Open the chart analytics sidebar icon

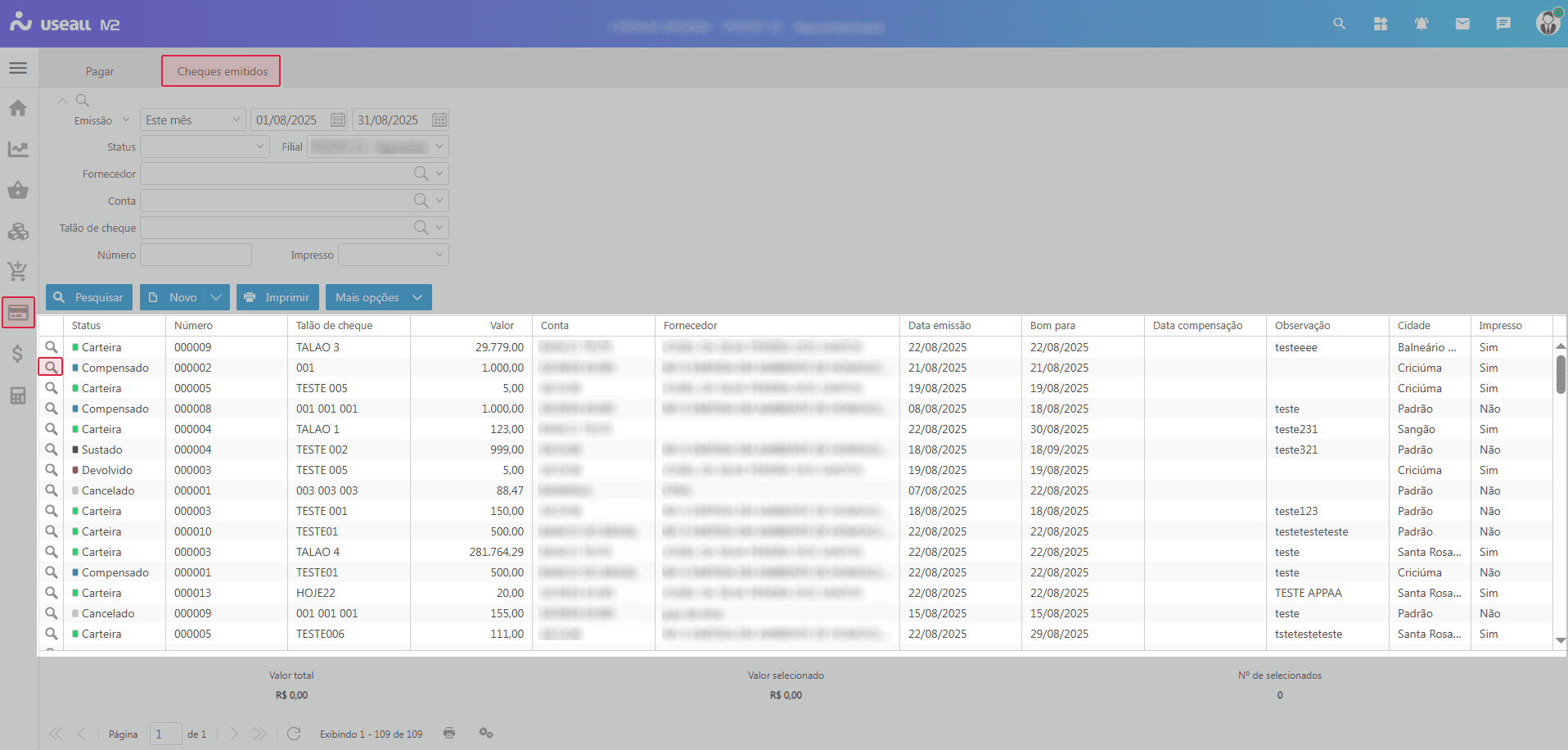tap(18, 149)
